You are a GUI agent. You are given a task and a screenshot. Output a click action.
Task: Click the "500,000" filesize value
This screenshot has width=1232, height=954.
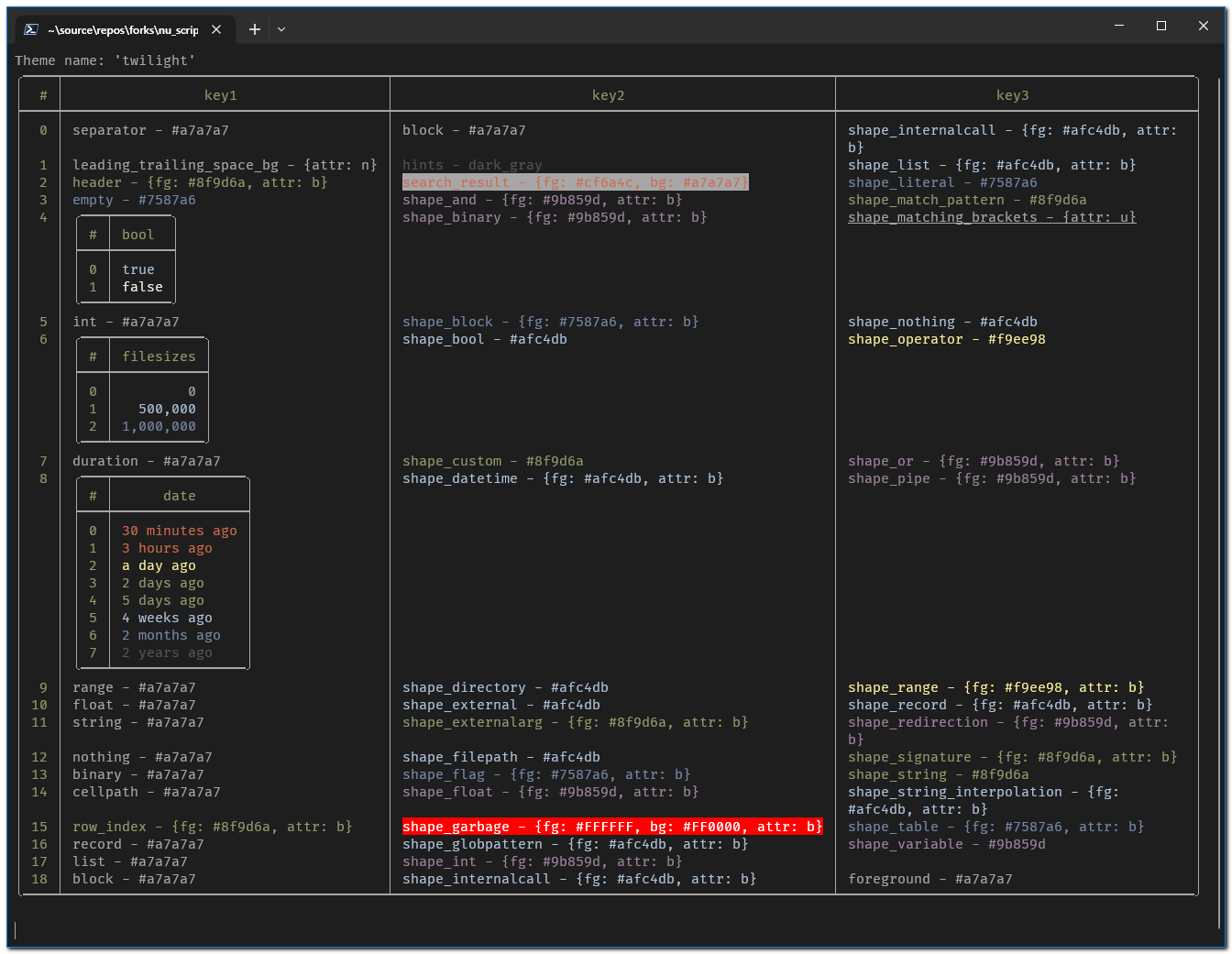click(168, 409)
